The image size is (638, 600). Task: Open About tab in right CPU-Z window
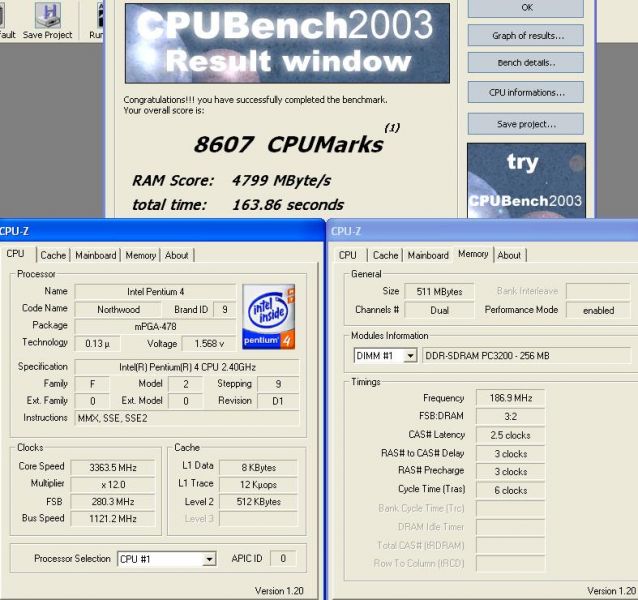pyautogui.click(x=509, y=255)
